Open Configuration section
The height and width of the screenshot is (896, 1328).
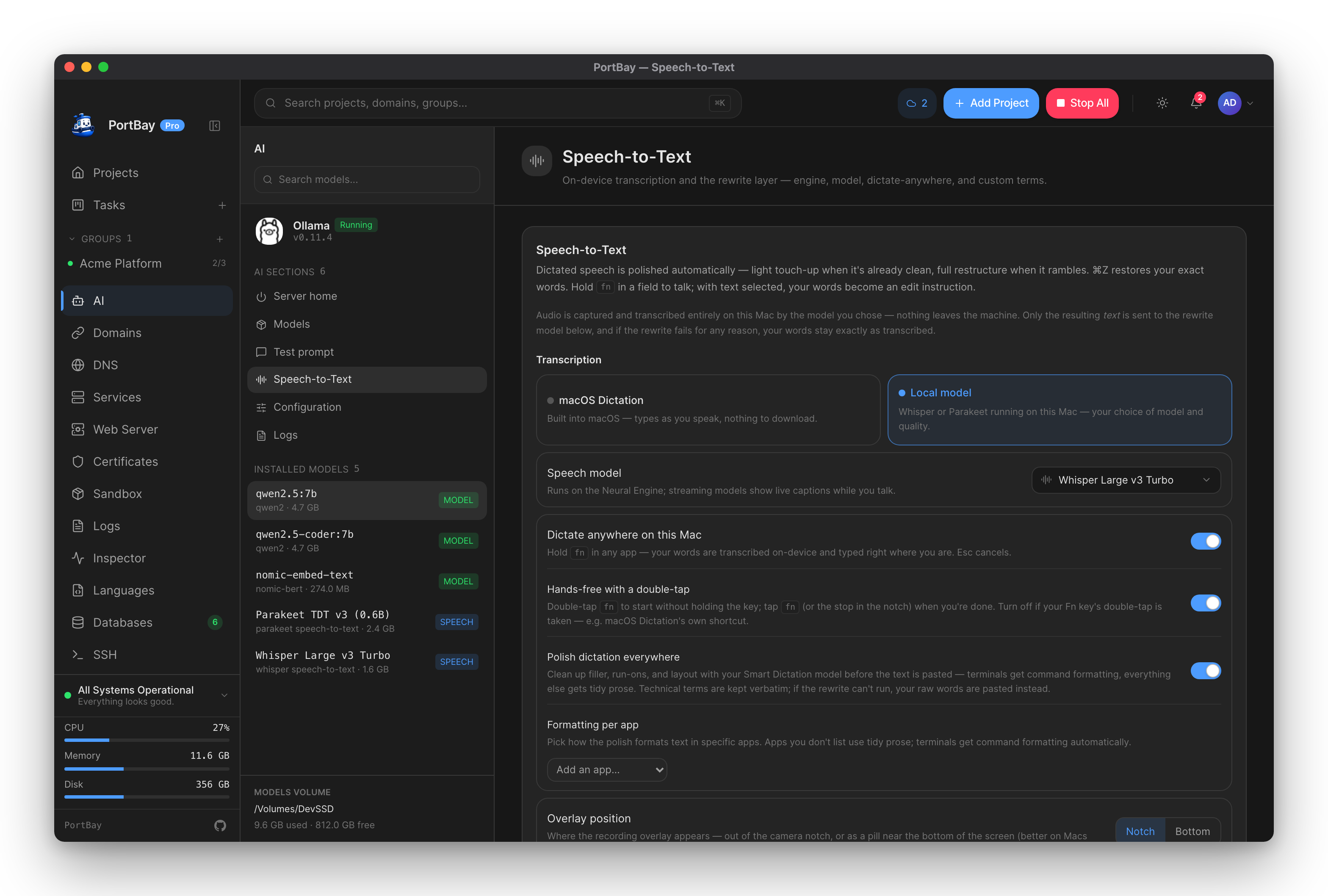pos(367,407)
